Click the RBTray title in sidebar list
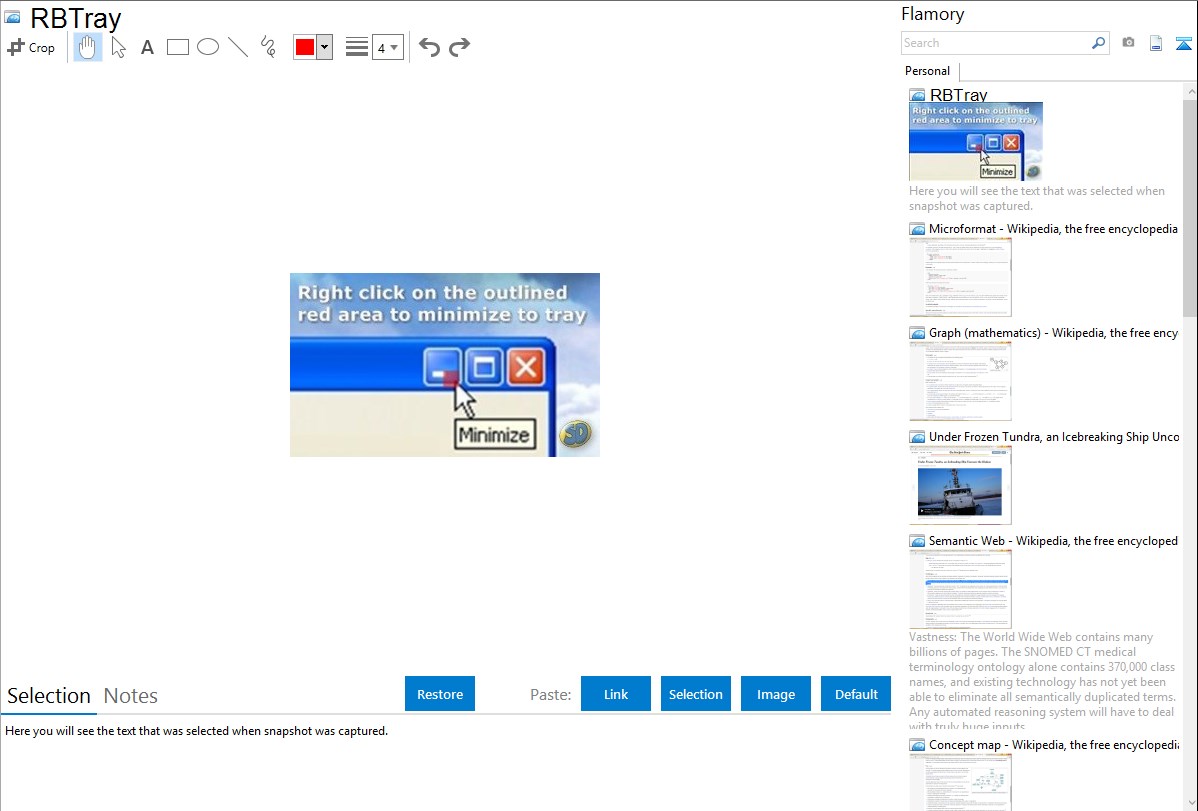The width and height of the screenshot is (1198, 811). [958, 95]
